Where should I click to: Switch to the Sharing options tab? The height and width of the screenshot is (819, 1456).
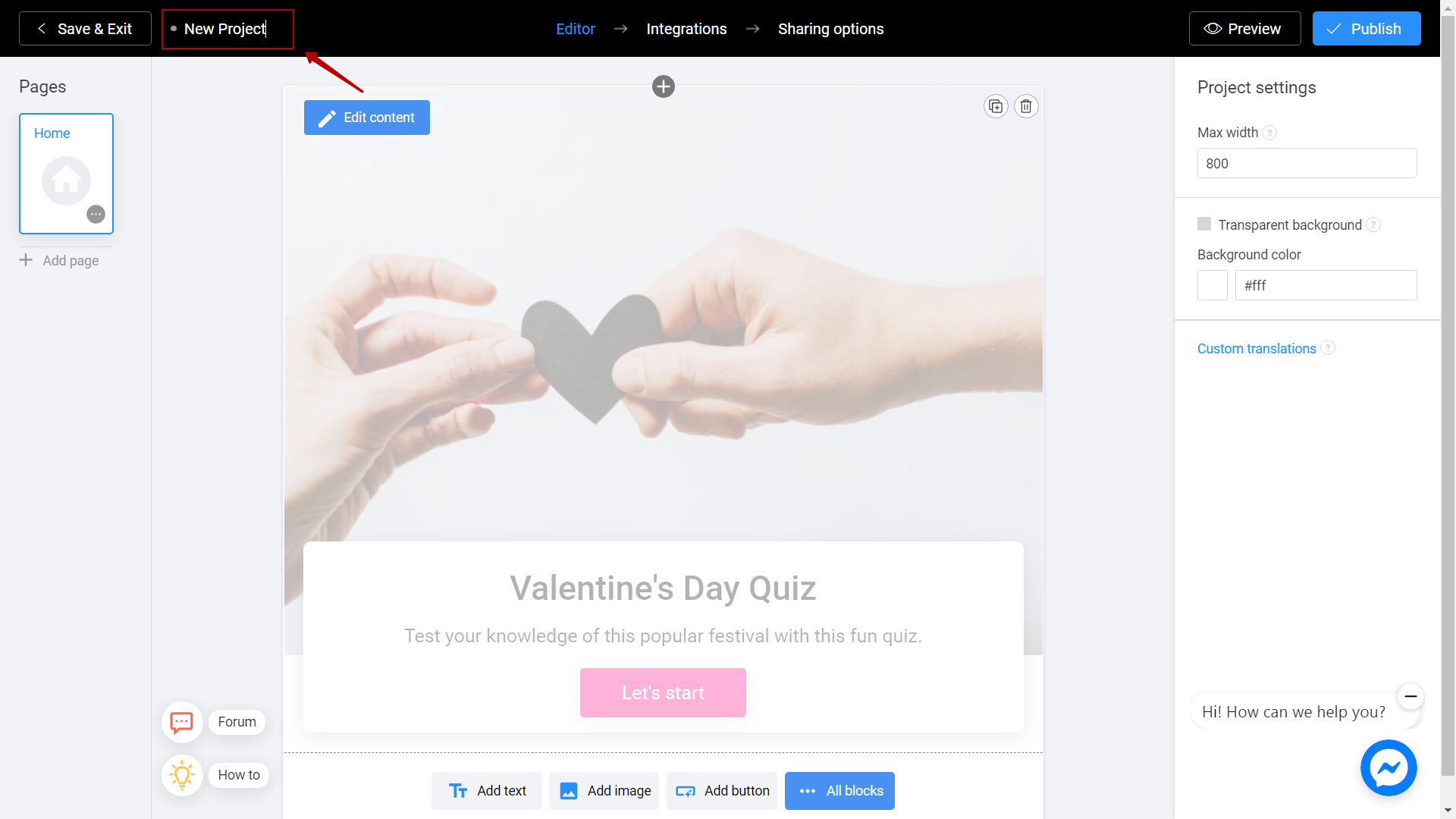point(831,28)
